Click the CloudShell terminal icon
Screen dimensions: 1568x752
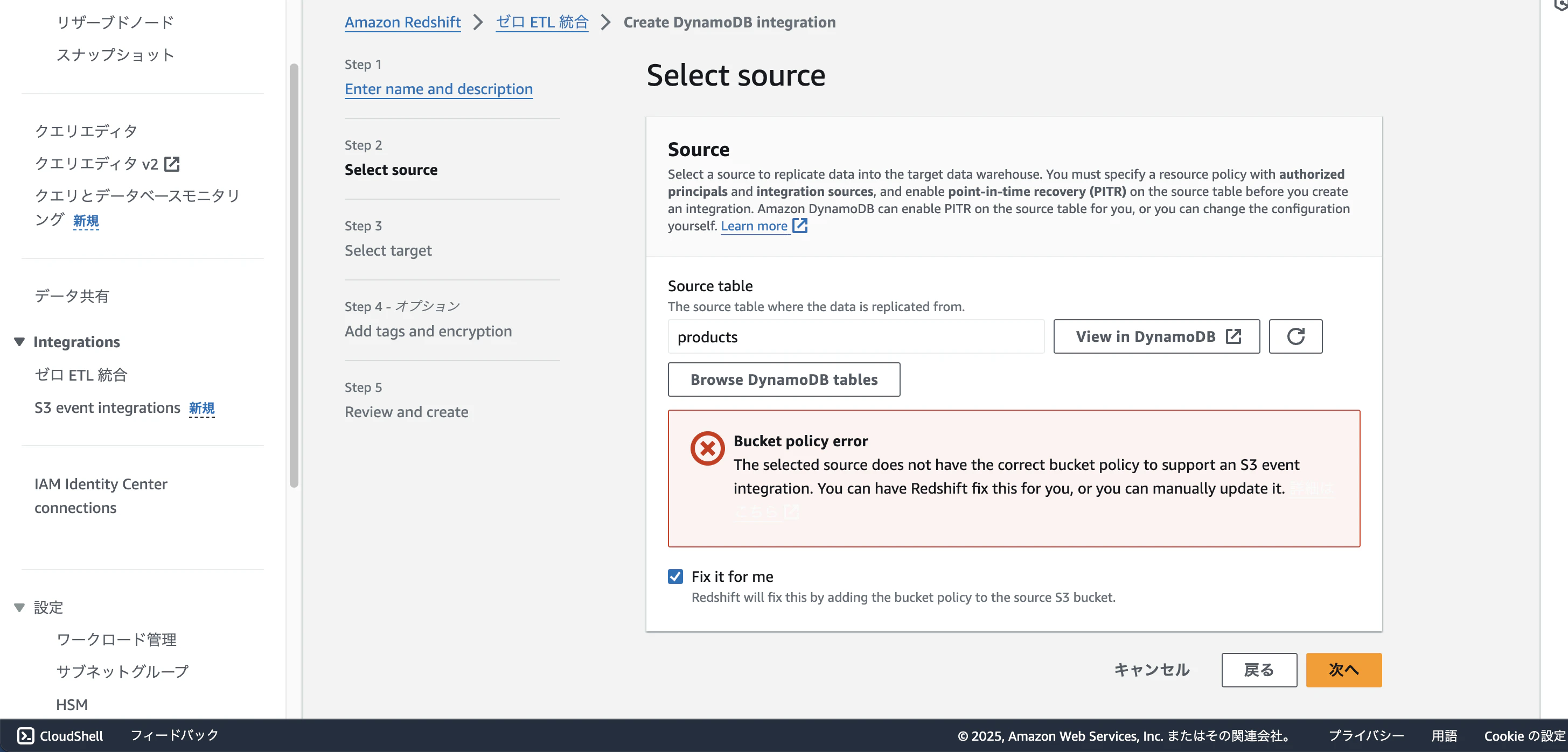pyautogui.click(x=25, y=735)
